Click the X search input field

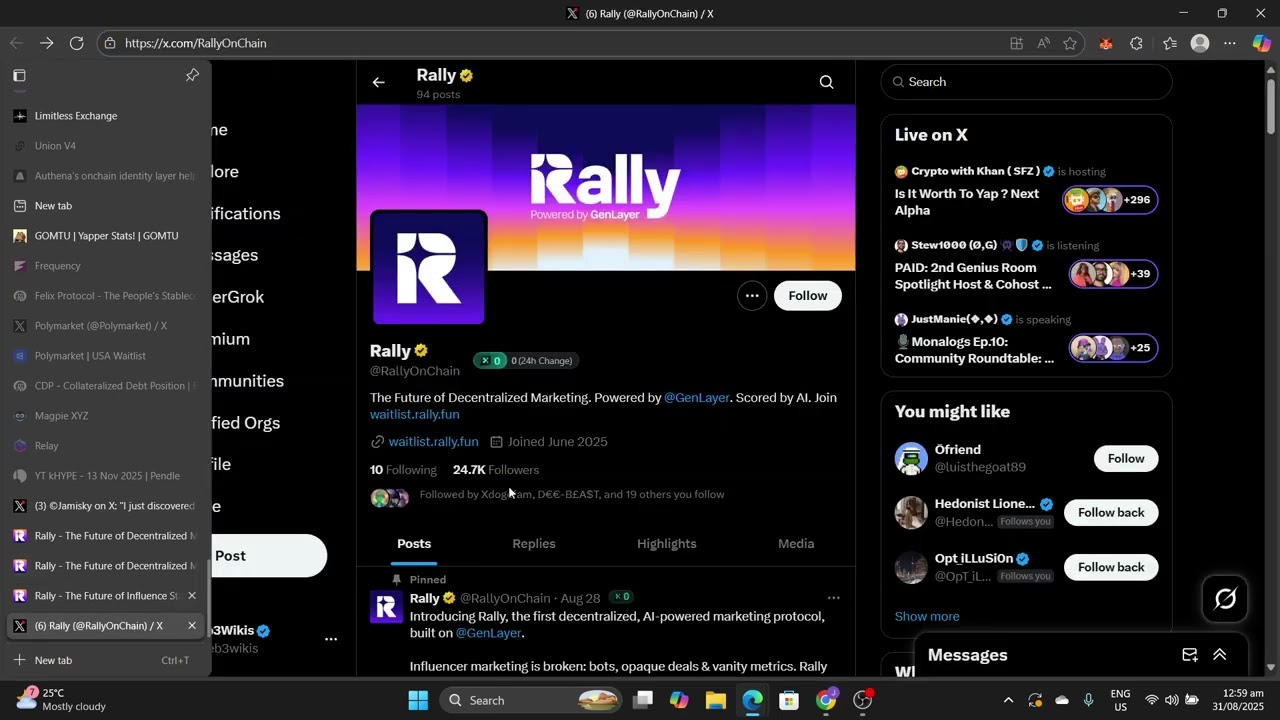(x=1026, y=82)
